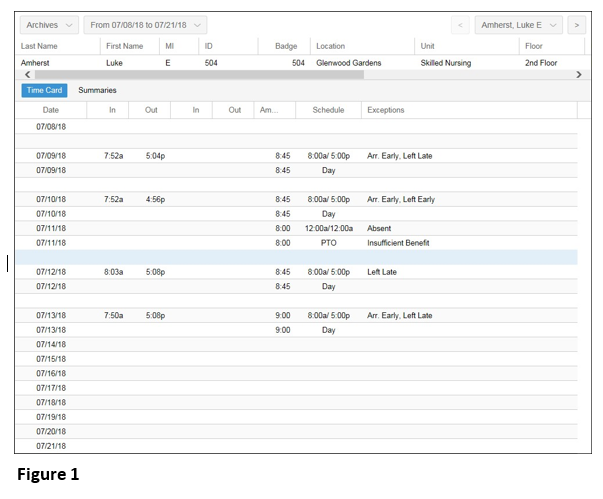
Task: Click the 12:00a/12:00a schedule cell
Action: [x=328, y=228]
